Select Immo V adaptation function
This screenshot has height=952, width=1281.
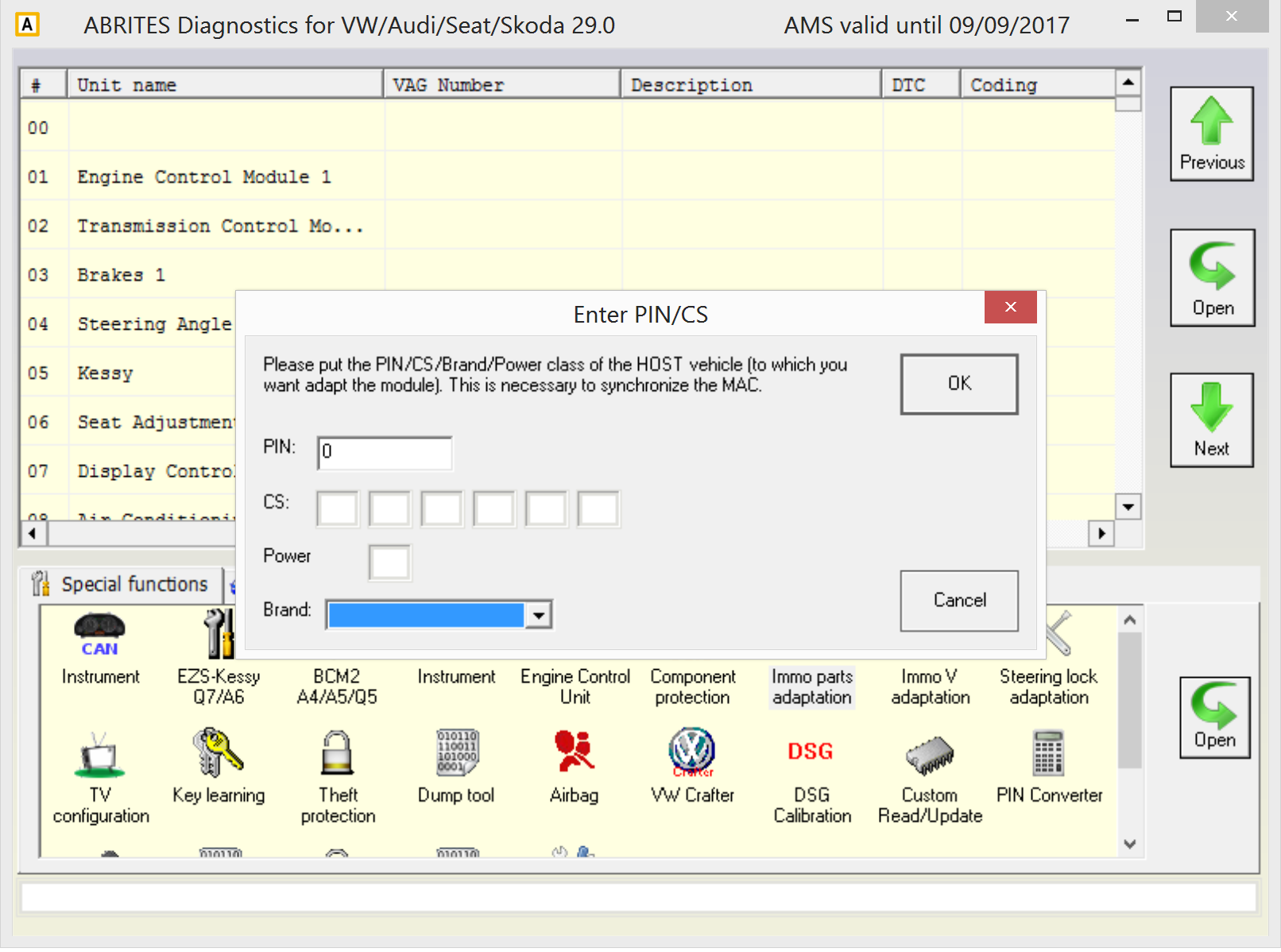(x=931, y=687)
